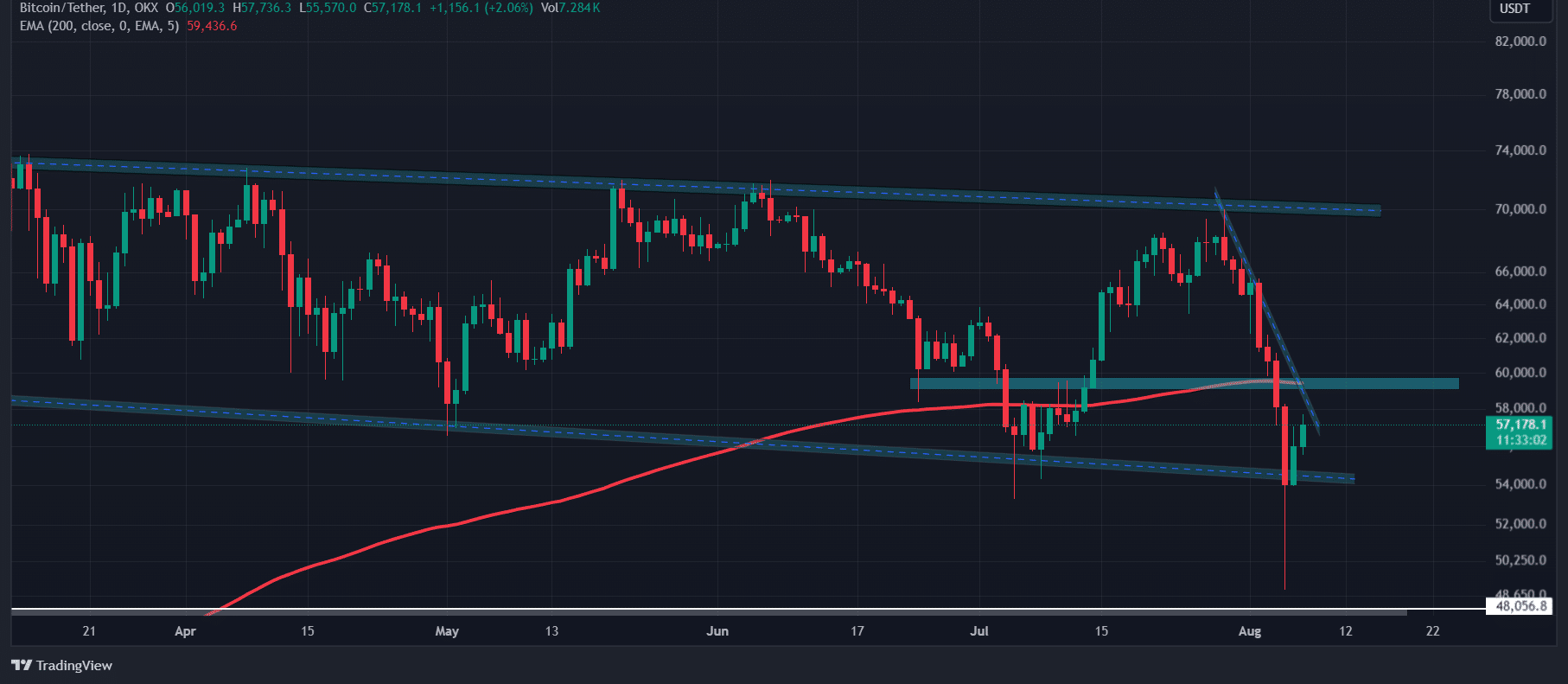Click the EMA 200 indicator legend
Viewport: 1568px width, 684px height.
[99, 26]
